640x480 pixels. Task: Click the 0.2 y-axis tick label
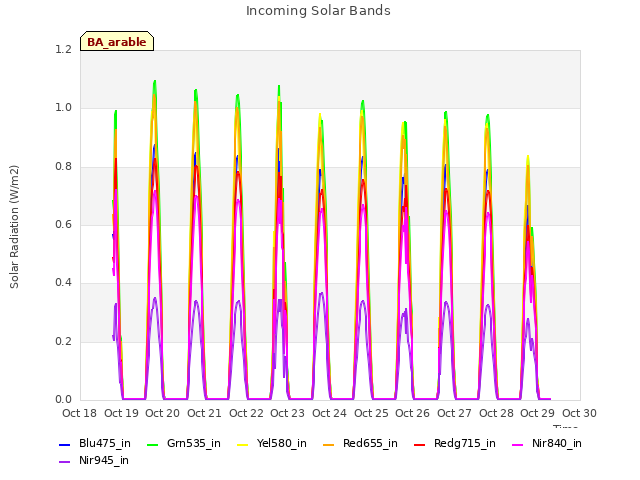pos(63,342)
